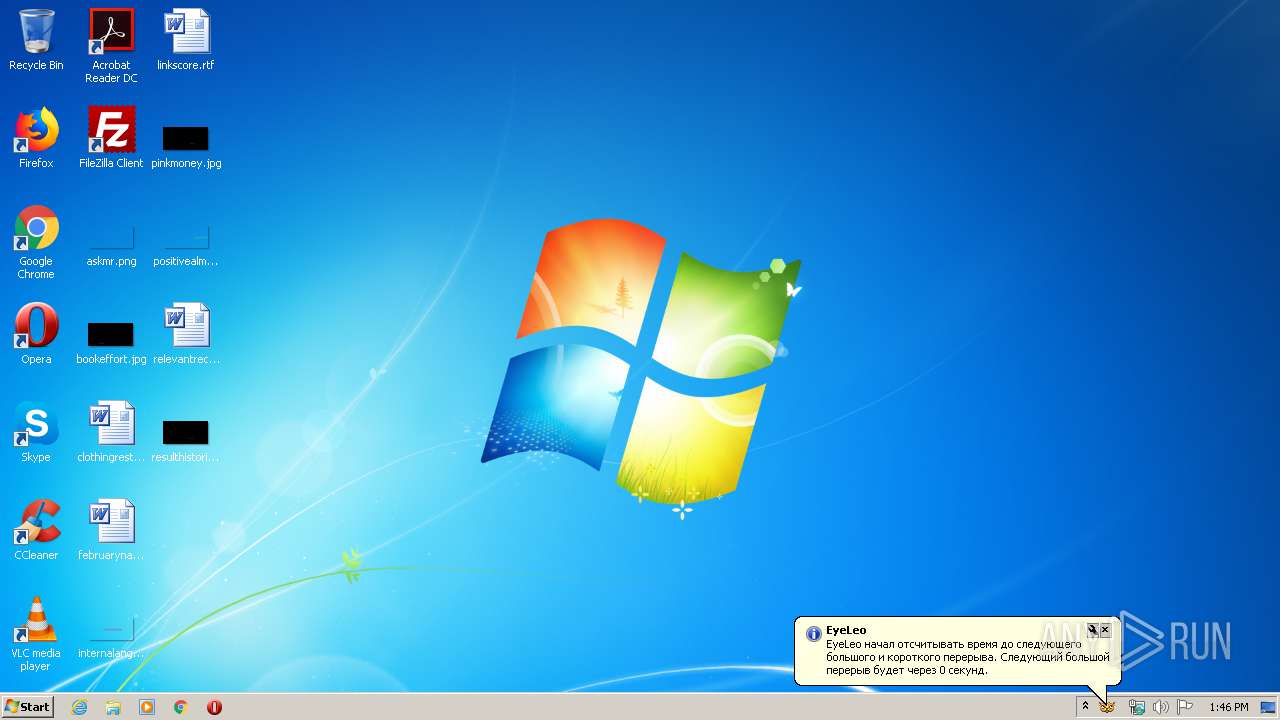
Task: Open the Firefox desktop shortcut
Action: tap(36, 138)
